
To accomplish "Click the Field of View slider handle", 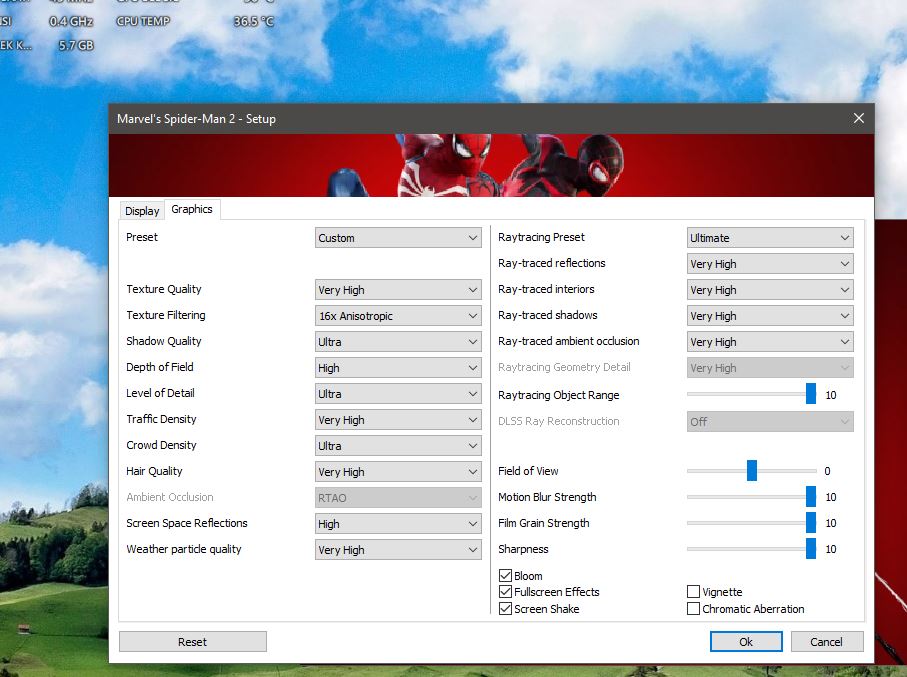I will [752, 470].
